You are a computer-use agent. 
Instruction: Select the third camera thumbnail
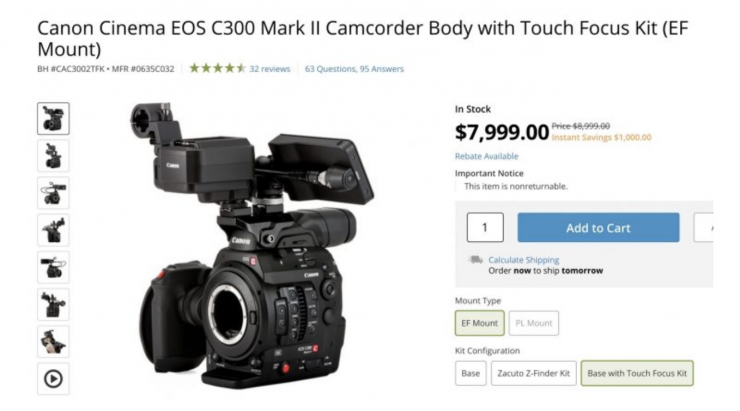[53, 193]
